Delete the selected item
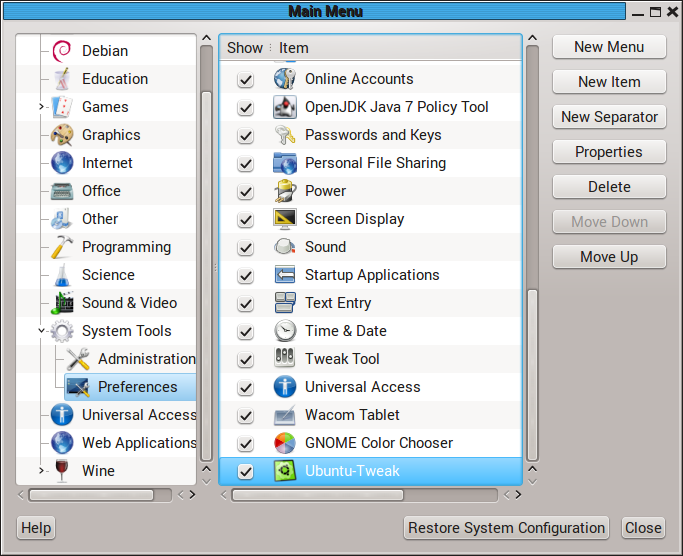Screen dimensions: 683x556 [609, 187]
